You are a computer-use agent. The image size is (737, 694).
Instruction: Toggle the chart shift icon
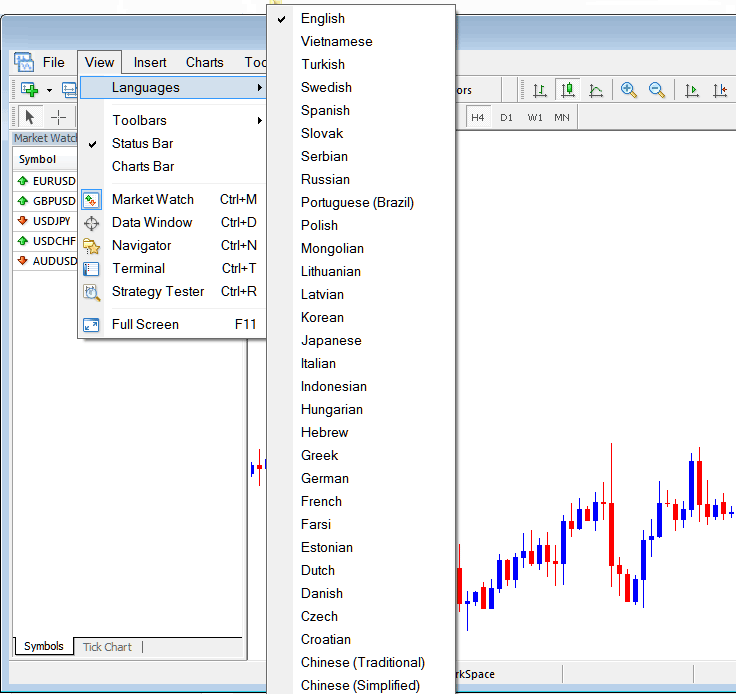720,90
